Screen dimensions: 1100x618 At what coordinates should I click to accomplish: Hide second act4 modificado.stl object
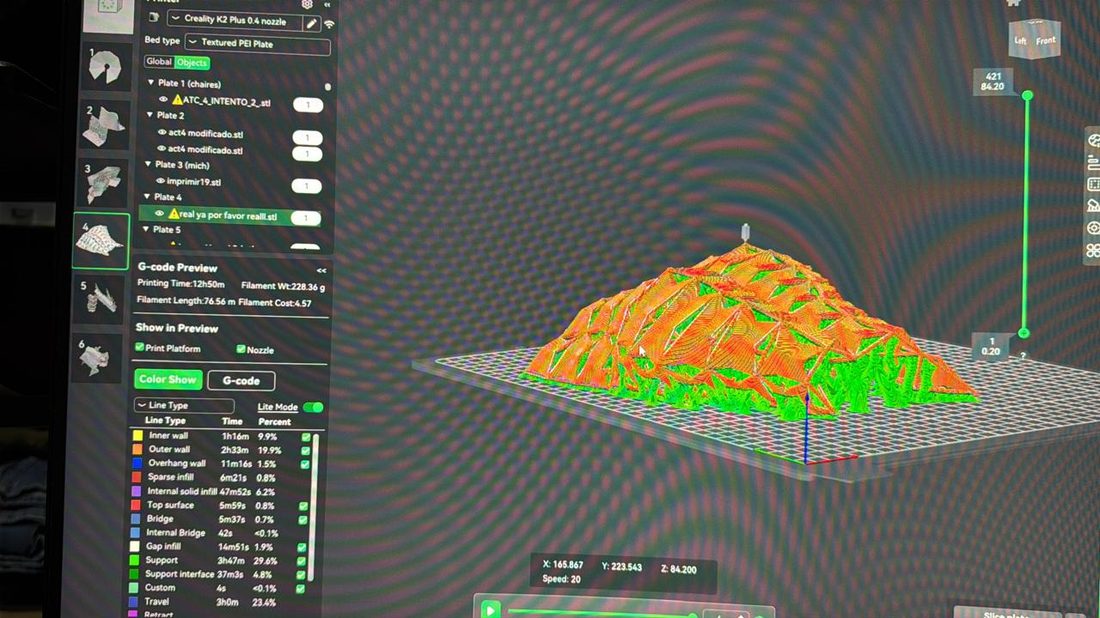tap(161, 149)
